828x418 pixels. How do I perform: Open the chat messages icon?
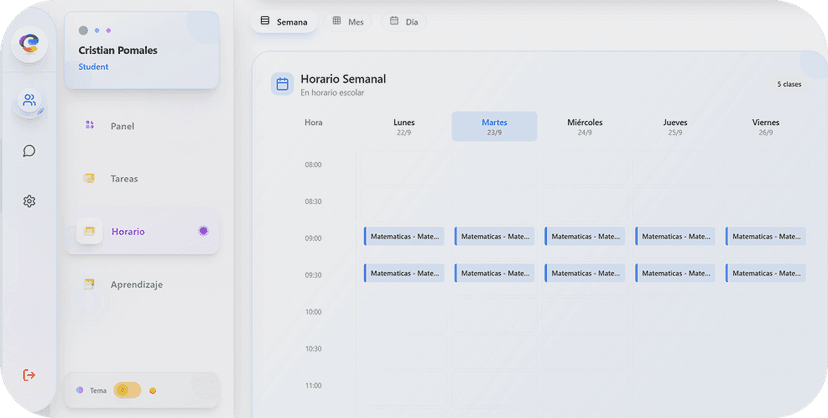pyautogui.click(x=29, y=151)
